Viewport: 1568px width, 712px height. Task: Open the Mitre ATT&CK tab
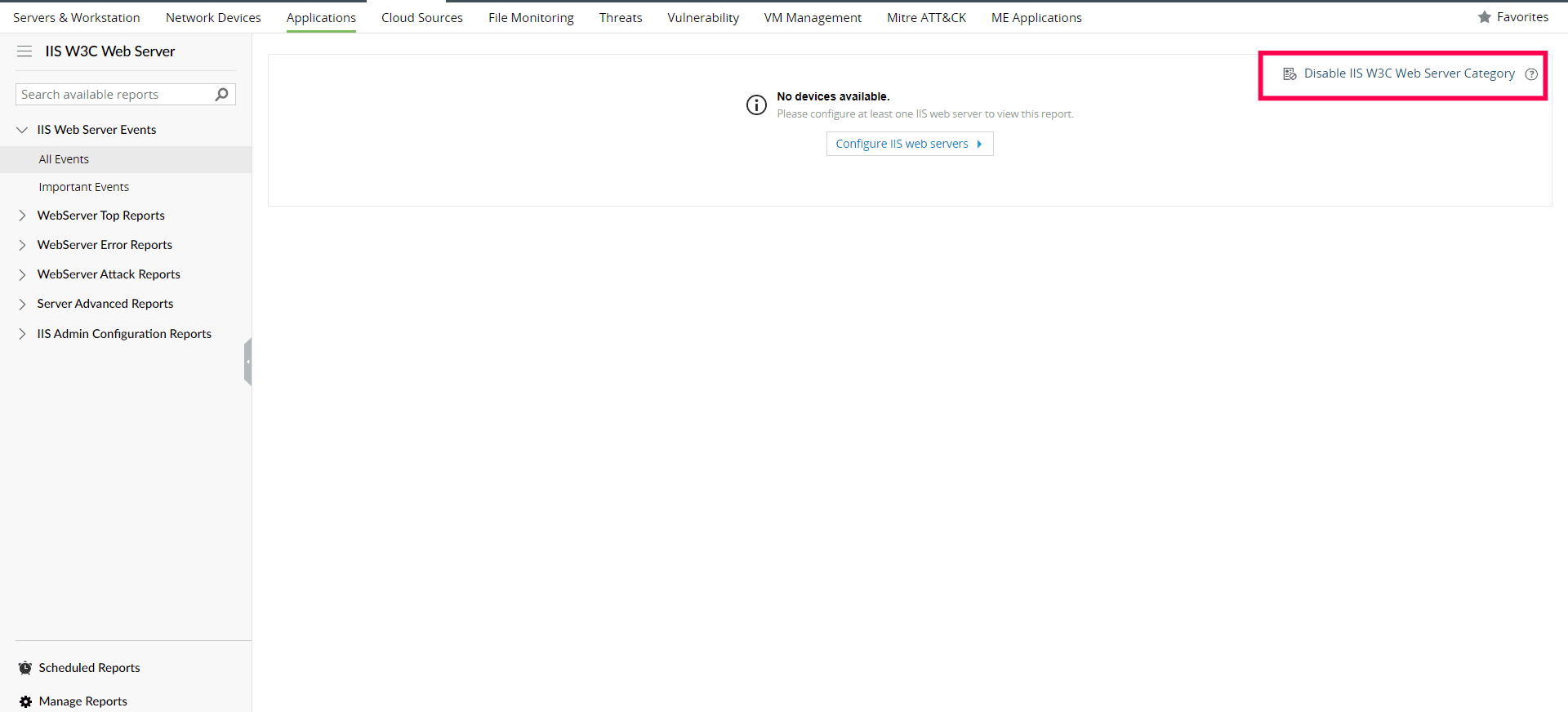(x=926, y=17)
